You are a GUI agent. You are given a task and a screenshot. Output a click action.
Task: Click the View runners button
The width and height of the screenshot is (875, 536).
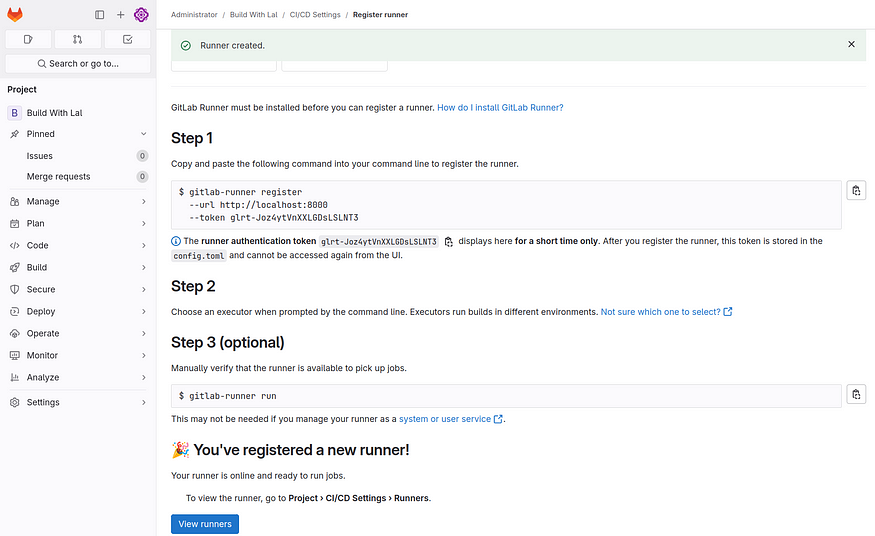(x=205, y=524)
